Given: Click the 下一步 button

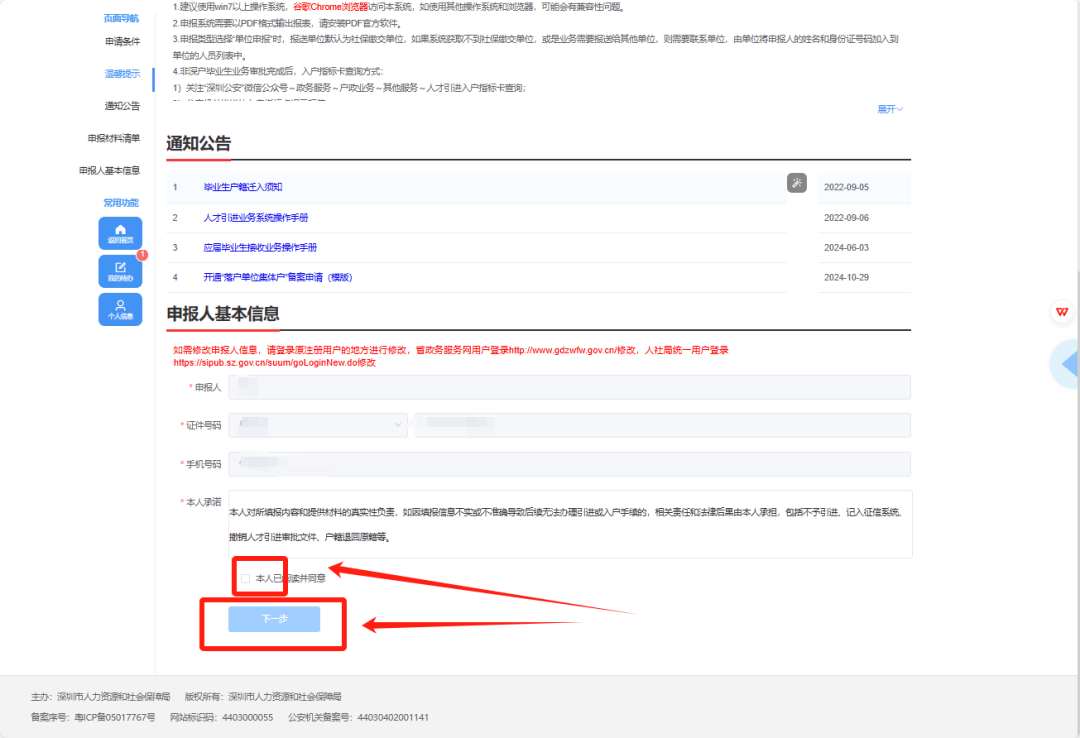Looking at the screenshot, I should (x=274, y=619).
